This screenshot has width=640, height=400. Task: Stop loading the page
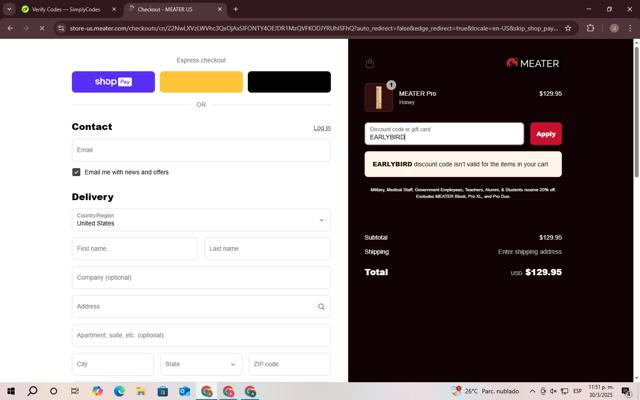point(42,28)
